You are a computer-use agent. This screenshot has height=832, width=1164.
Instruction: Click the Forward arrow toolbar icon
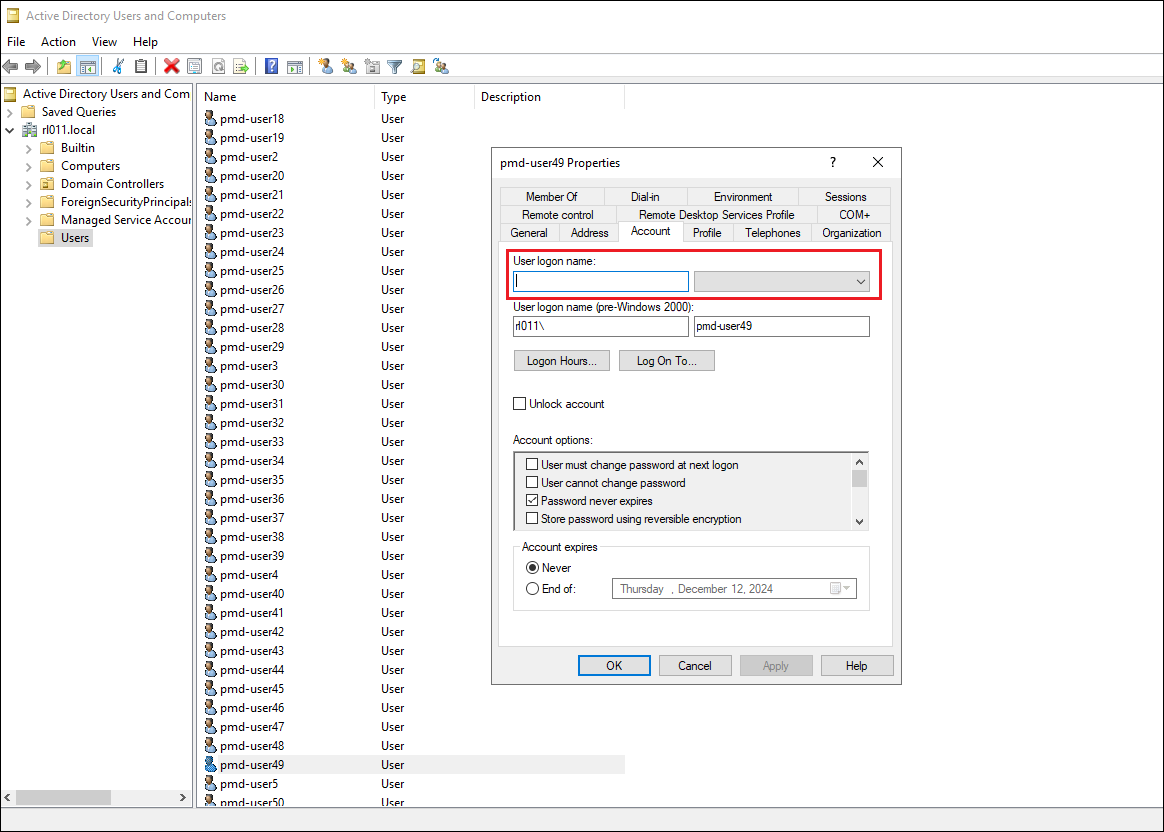pyautogui.click(x=33, y=67)
